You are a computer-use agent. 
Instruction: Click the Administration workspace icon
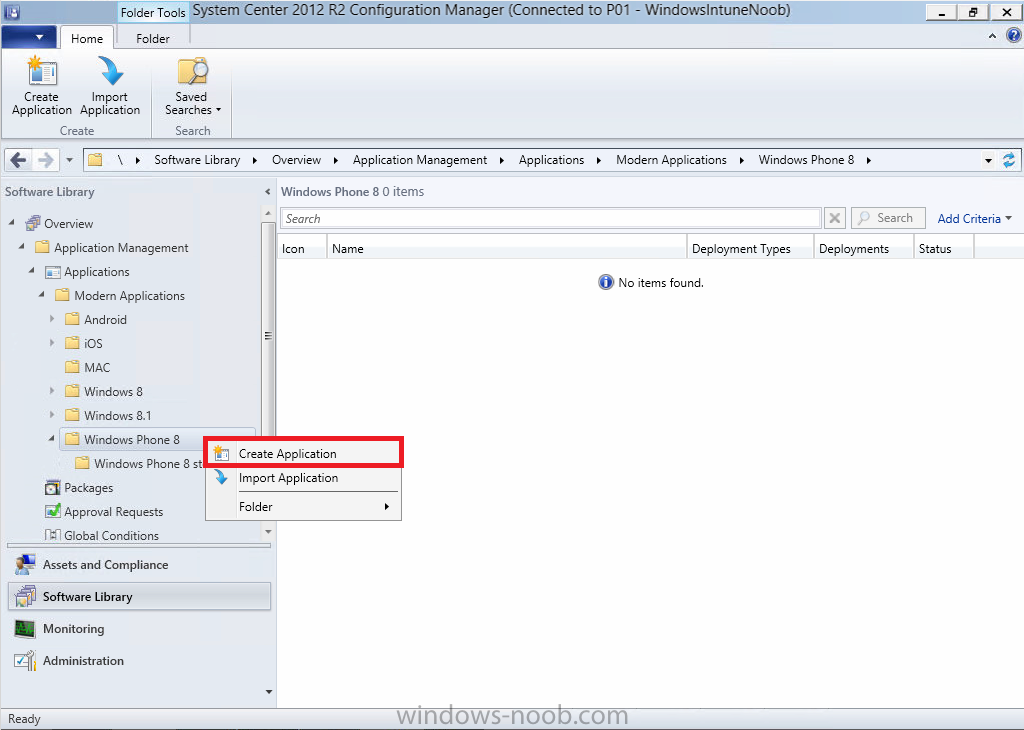coord(25,661)
